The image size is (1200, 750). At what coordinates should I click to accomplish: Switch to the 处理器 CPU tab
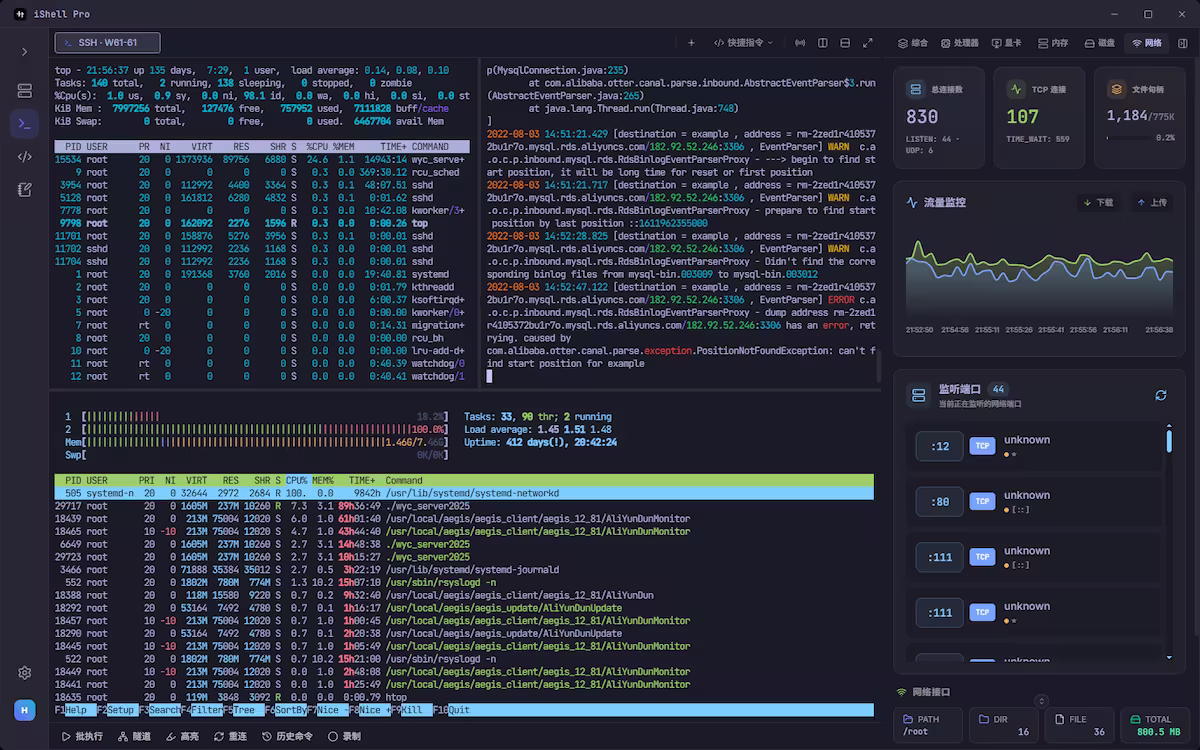pyautogui.click(x=959, y=43)
